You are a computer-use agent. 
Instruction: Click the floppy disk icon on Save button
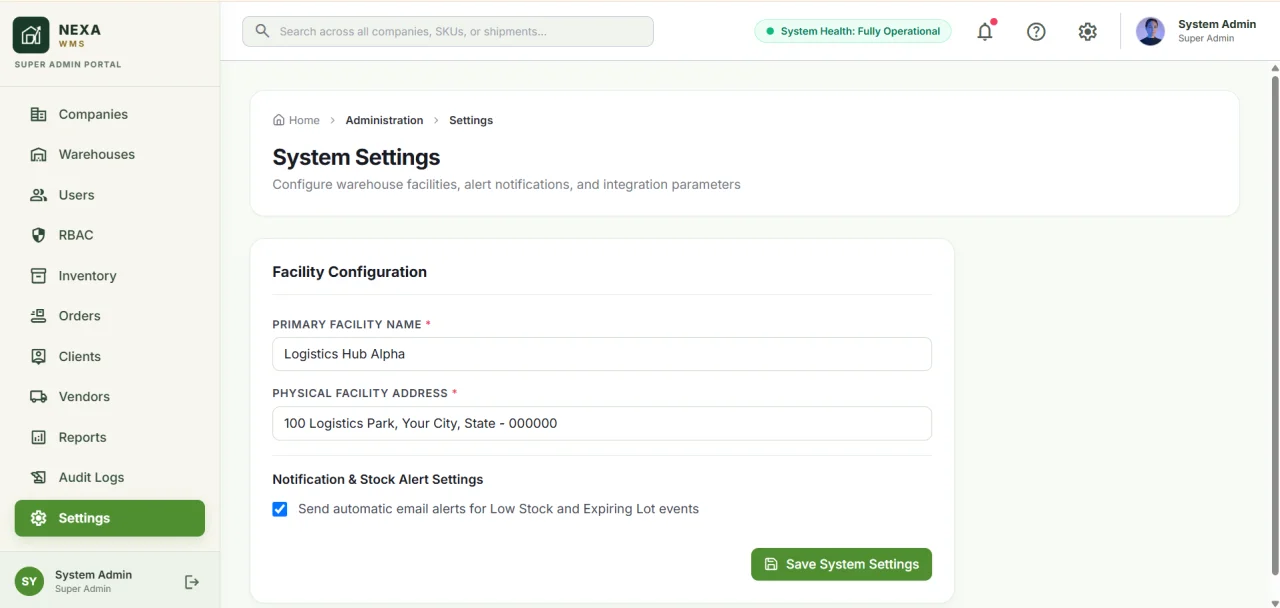coord(771,564)
